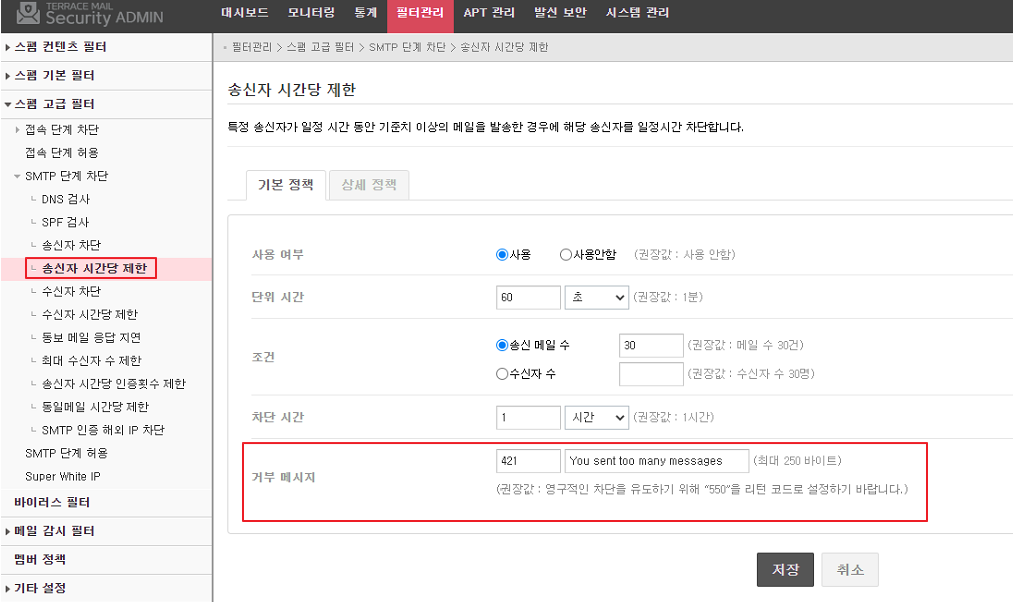This screenshot has width=1013, height=602.
Task: Open the APT 관리 menu
Action: point(489,13)
